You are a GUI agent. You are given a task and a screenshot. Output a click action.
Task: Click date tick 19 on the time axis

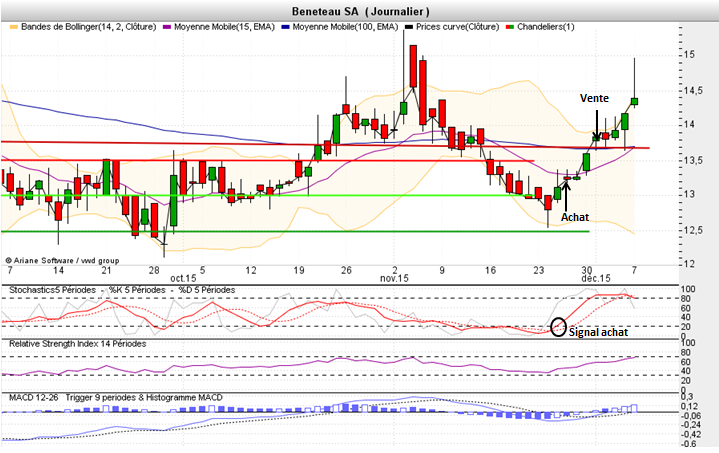click(299, 270)
